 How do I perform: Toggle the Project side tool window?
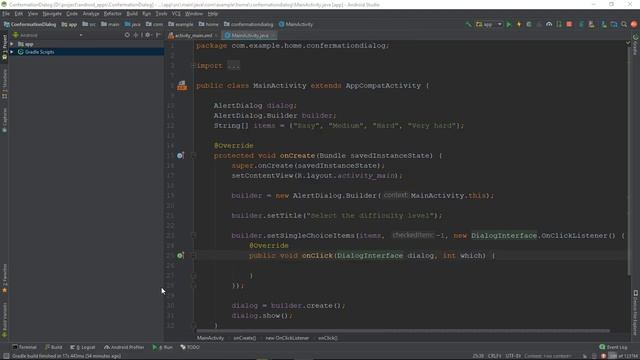point(4,47)
